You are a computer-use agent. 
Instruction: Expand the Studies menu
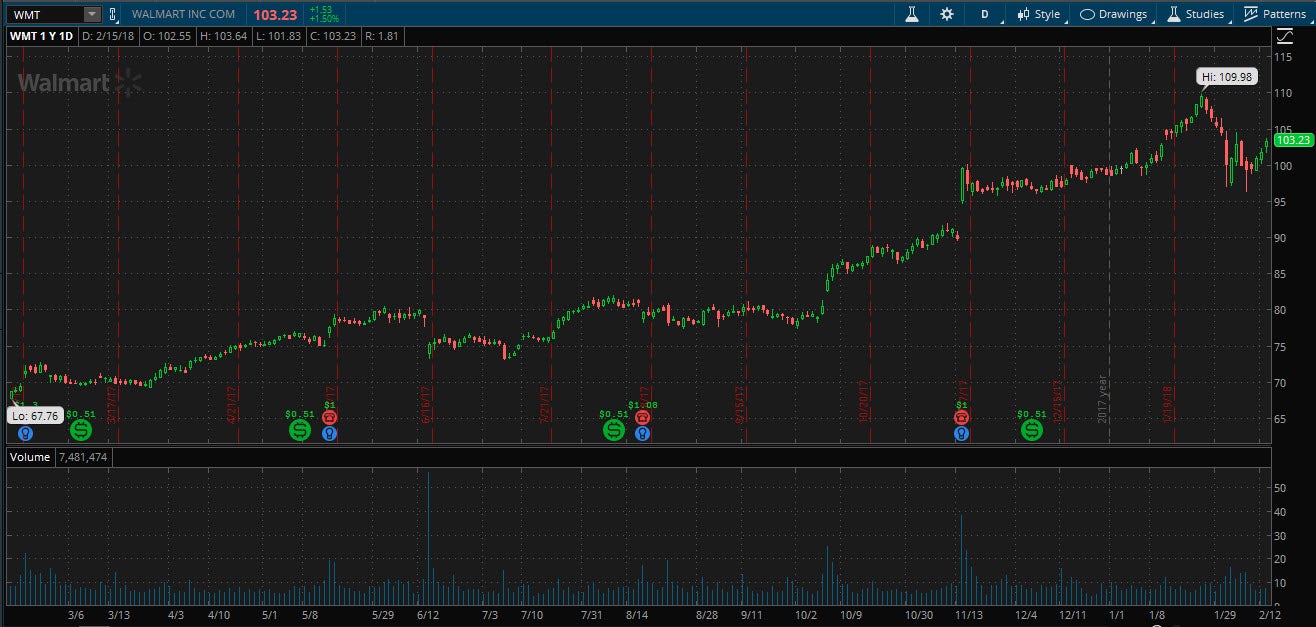tap(1196, 14)
